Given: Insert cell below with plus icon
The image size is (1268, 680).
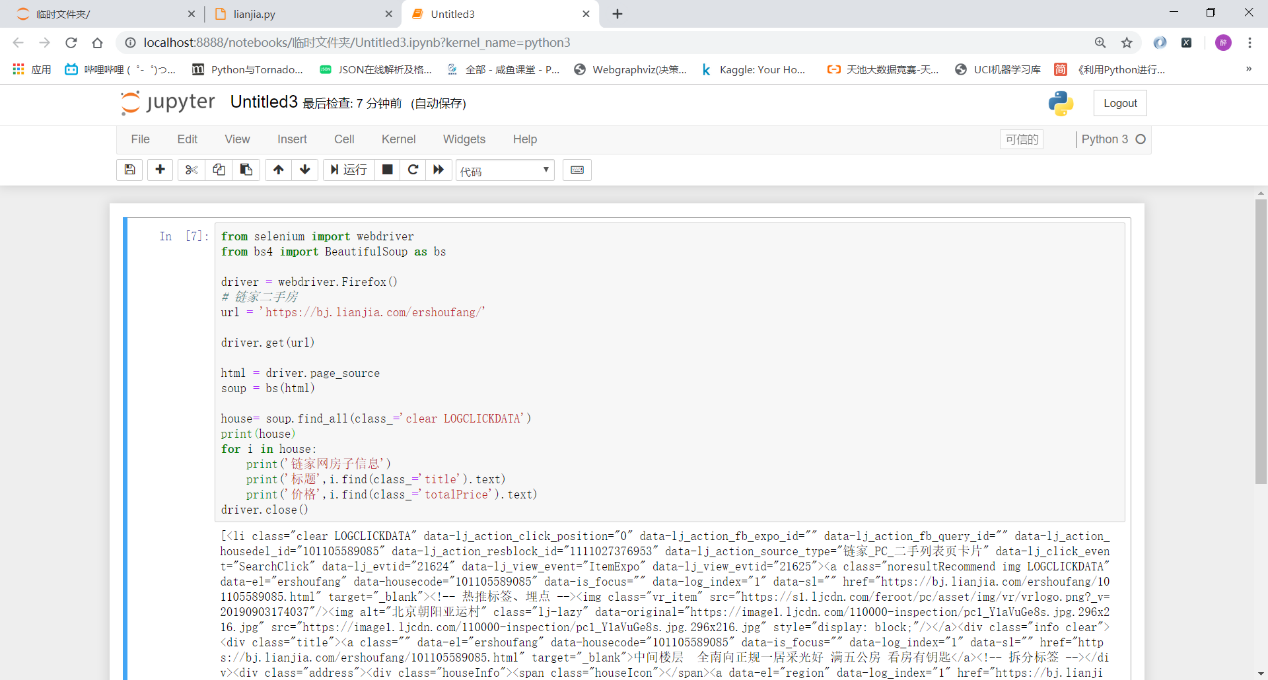Looking at the screenshot, I should tap(160, 170).
